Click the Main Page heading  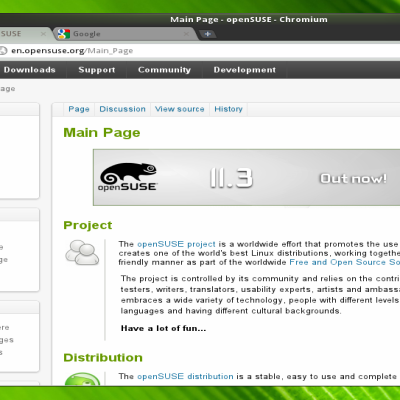tap(102, 133)
